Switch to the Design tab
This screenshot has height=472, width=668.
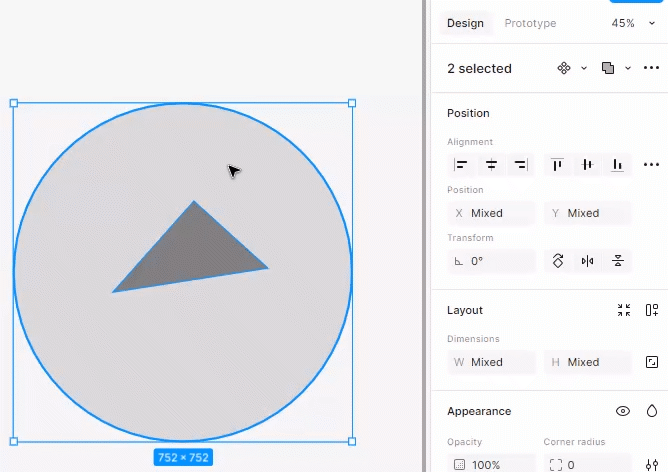[465, 23]
